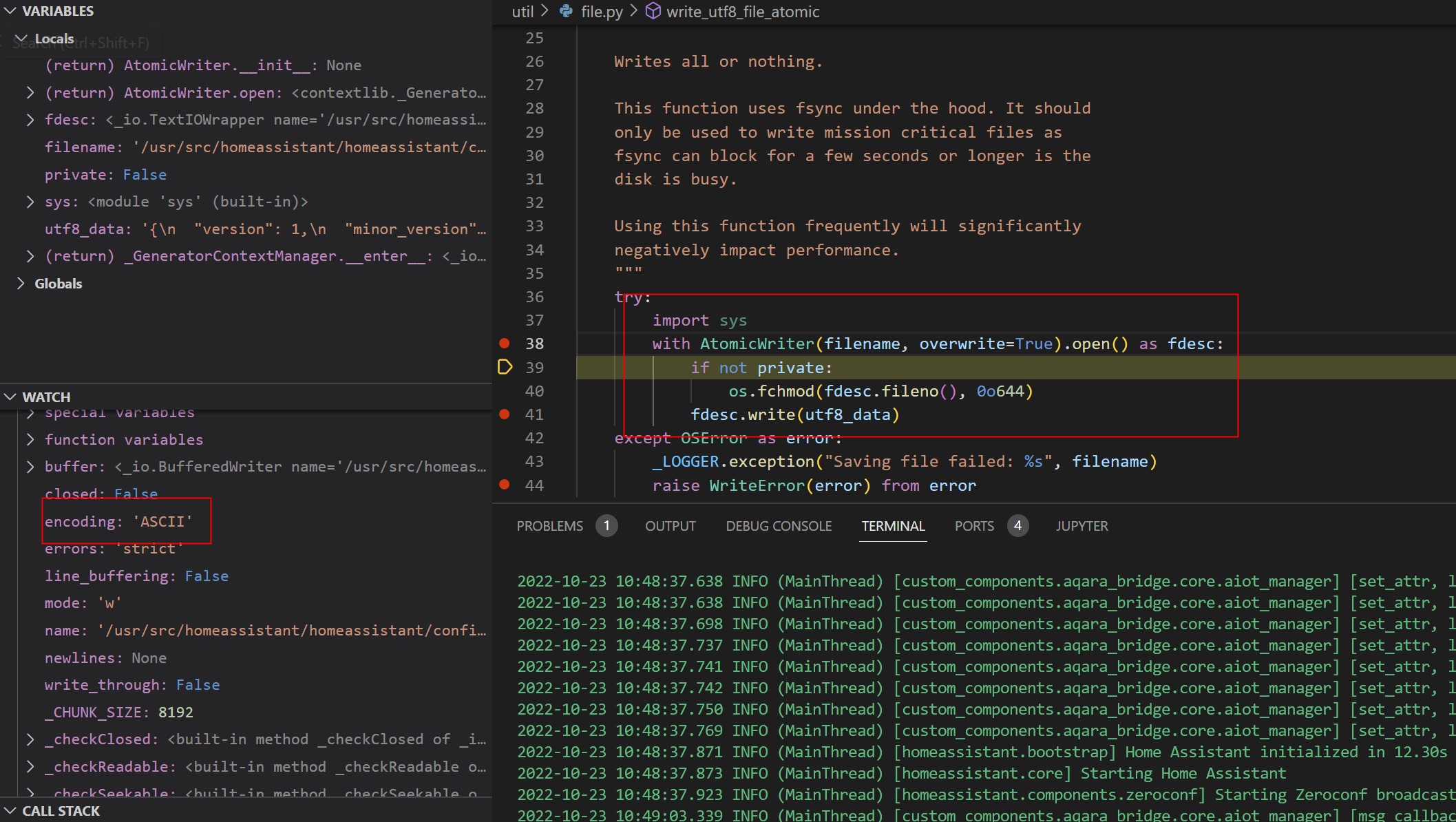The image size is (1456, 822).
Task: Collapse the WATCH section
Action: 10,397
